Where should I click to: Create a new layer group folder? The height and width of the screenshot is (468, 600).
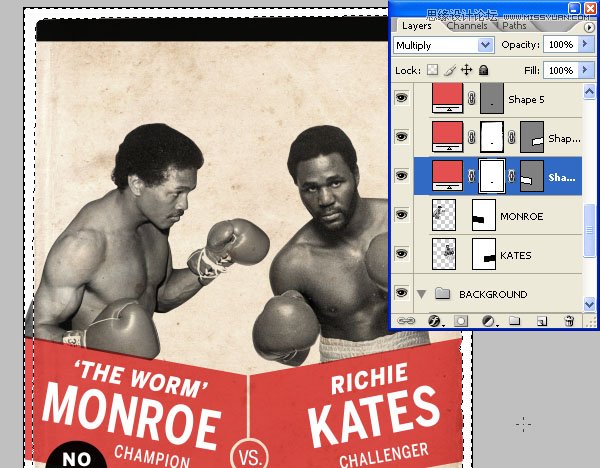(x=514, y=321)
